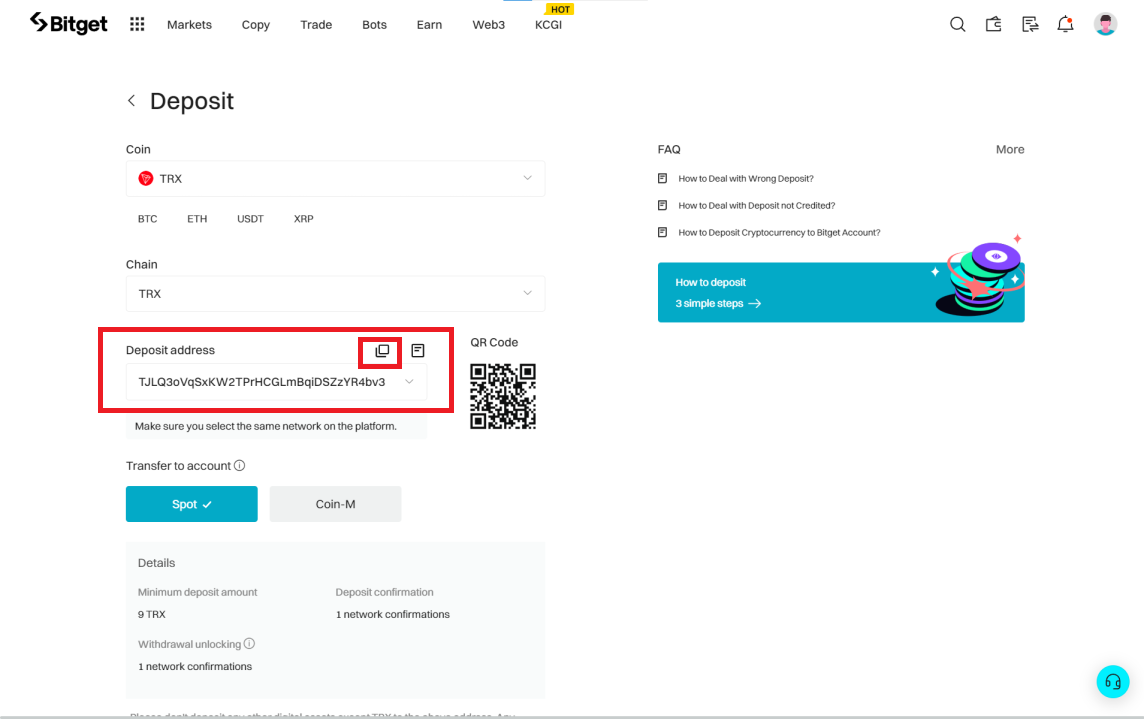Image resolution: width=1144 pixels, height=720 pixels.
Task: Open the customer support headset button
Action: click(x=1113, y=682)
